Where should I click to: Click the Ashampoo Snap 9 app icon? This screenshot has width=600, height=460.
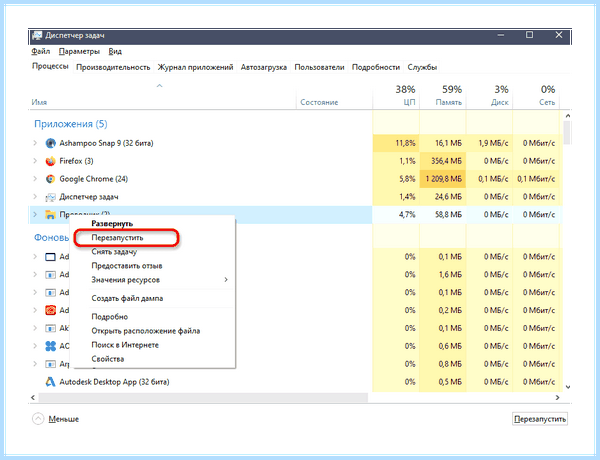[51, 143]
